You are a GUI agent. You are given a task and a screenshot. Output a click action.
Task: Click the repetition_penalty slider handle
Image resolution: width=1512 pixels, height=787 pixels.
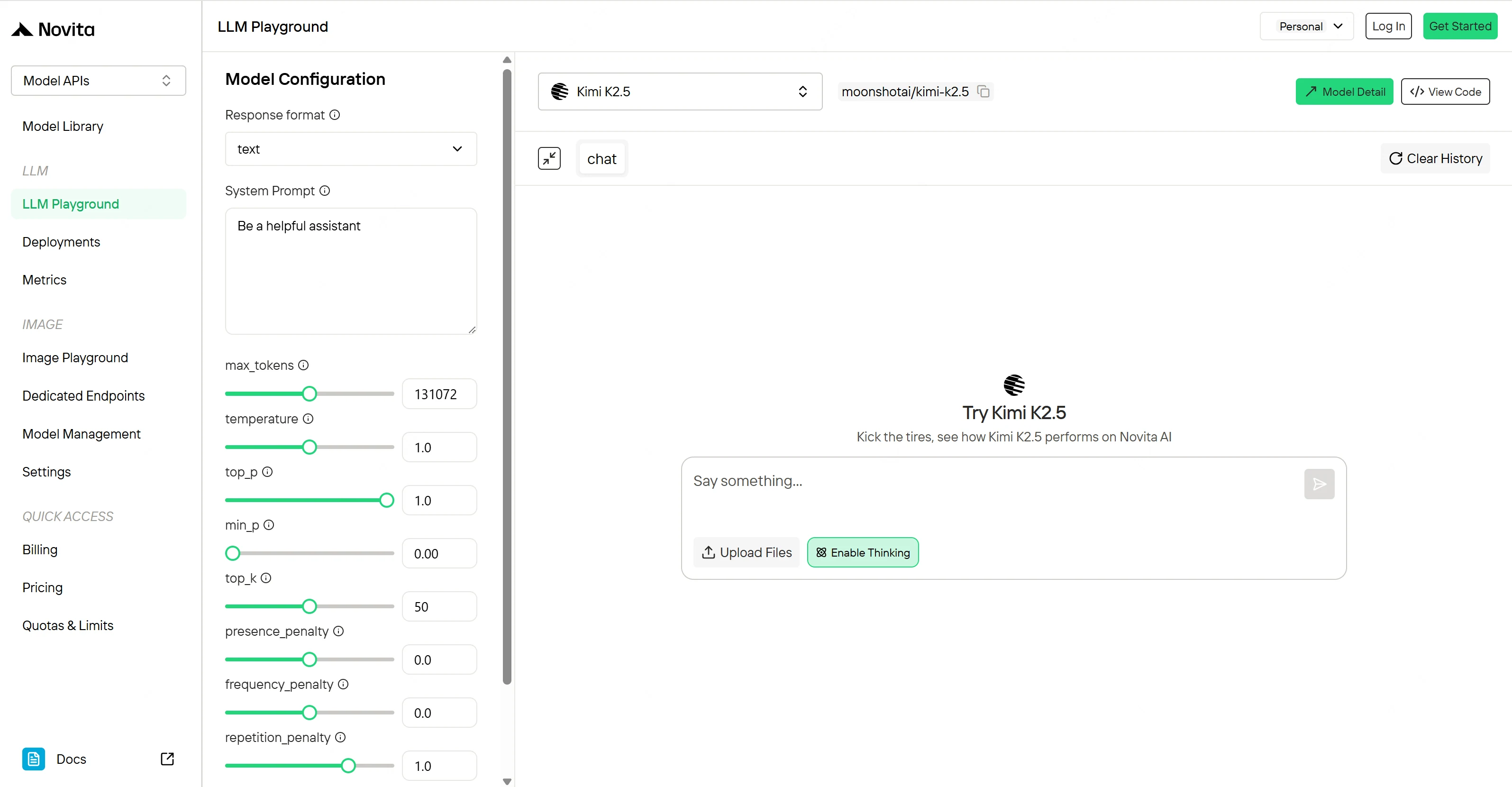coord(348,766)
